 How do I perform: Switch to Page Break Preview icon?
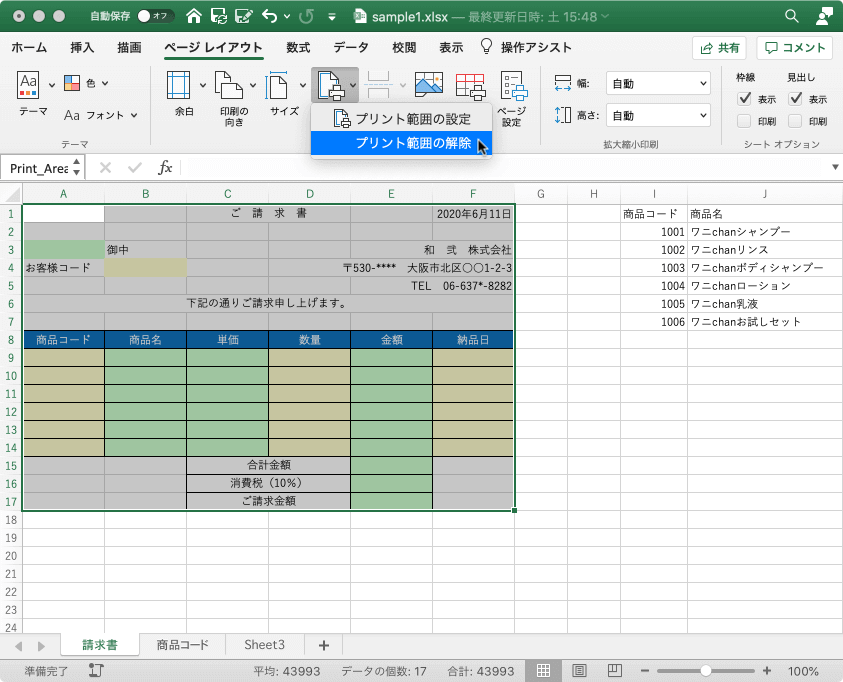tap(615, 670)
